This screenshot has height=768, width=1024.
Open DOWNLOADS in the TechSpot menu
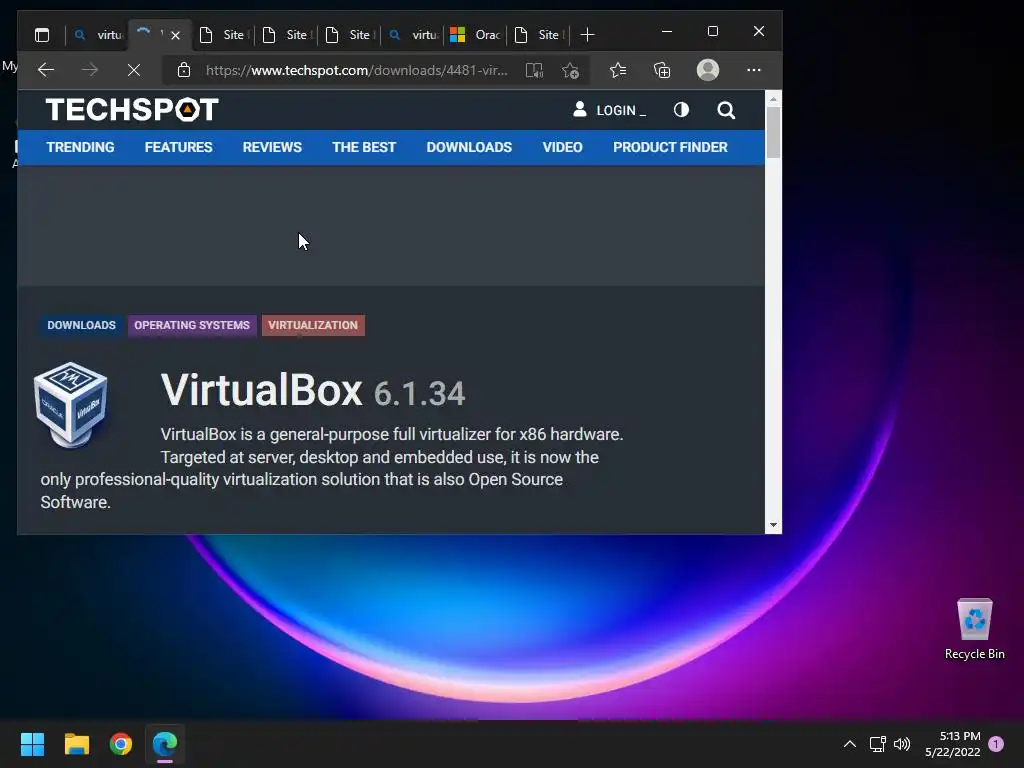[469, 148]
